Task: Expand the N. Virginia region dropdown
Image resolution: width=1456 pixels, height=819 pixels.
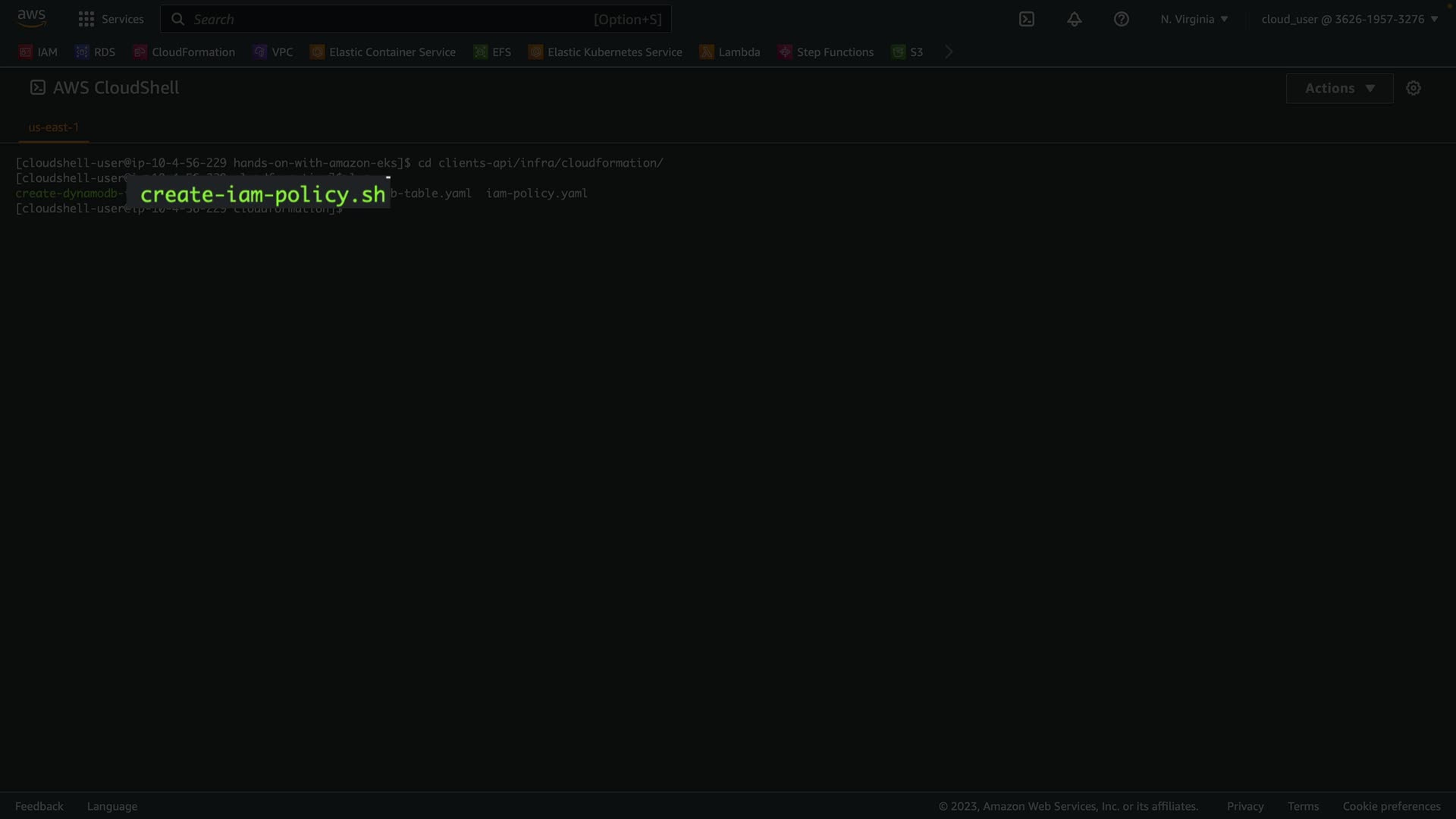Action: tap(1194, 19)
